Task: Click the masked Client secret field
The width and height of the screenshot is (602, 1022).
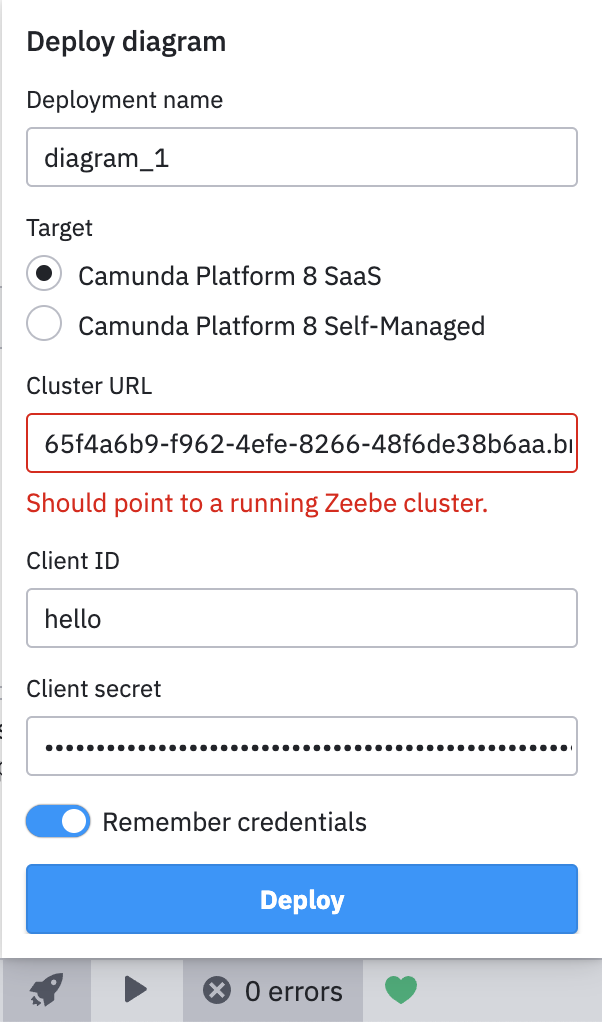Action: tap(300, 746)
